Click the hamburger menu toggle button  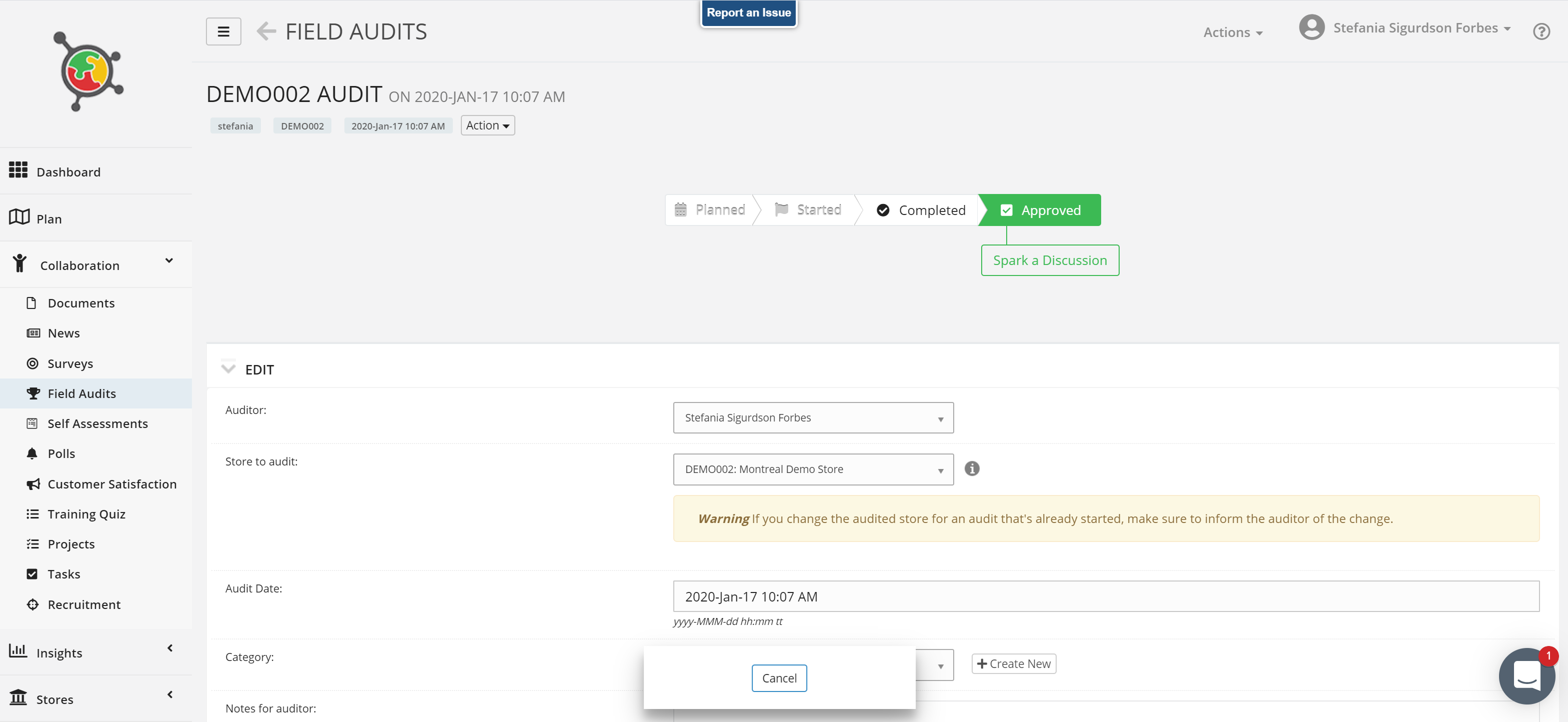point(223,31)
